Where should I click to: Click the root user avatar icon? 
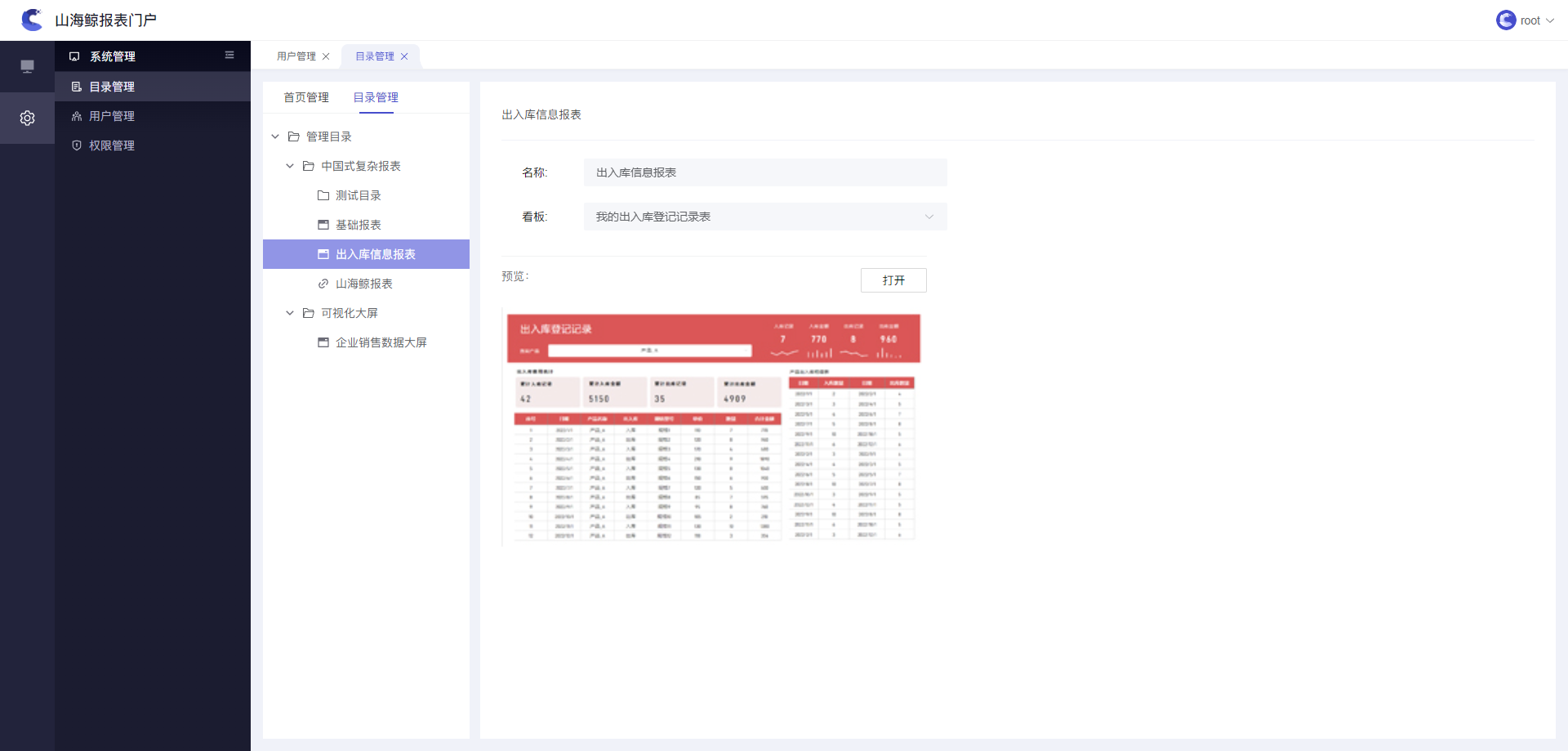(x=1506, y=20)
